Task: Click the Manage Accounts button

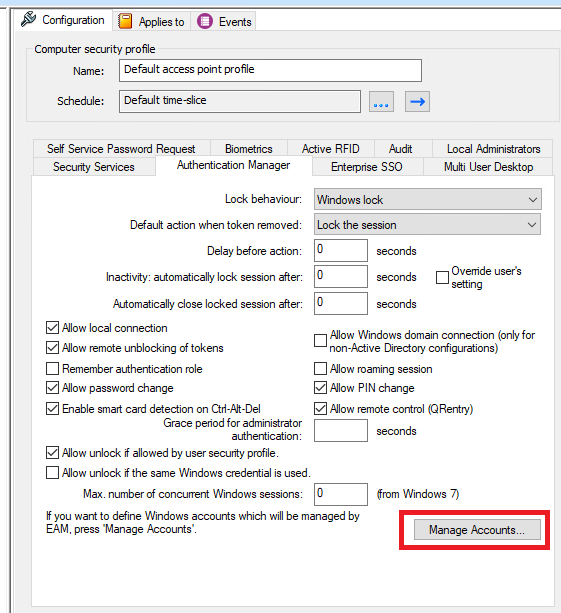Action: coord(477,530)
